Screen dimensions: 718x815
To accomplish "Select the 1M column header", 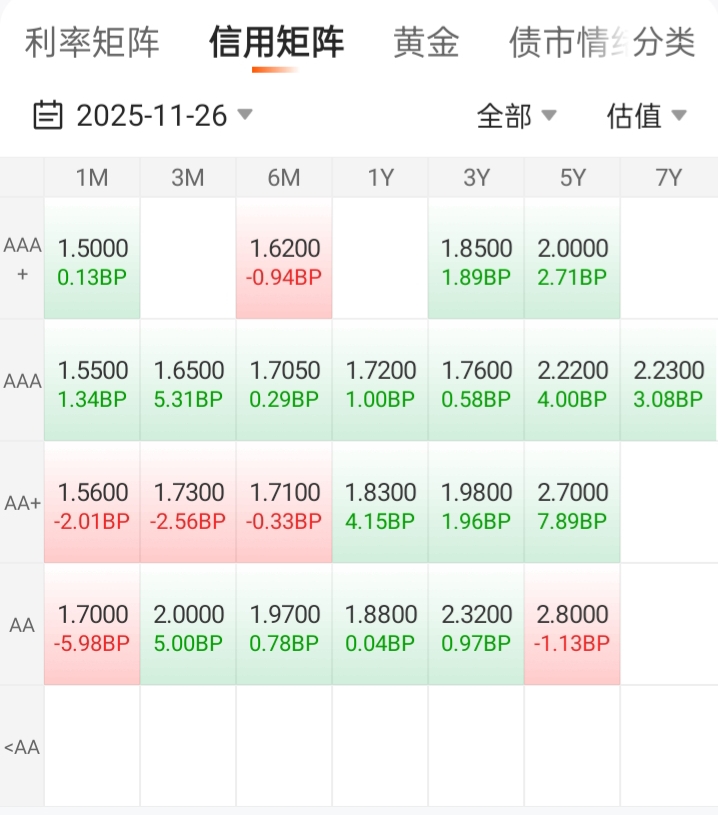I will coord(92,178).
